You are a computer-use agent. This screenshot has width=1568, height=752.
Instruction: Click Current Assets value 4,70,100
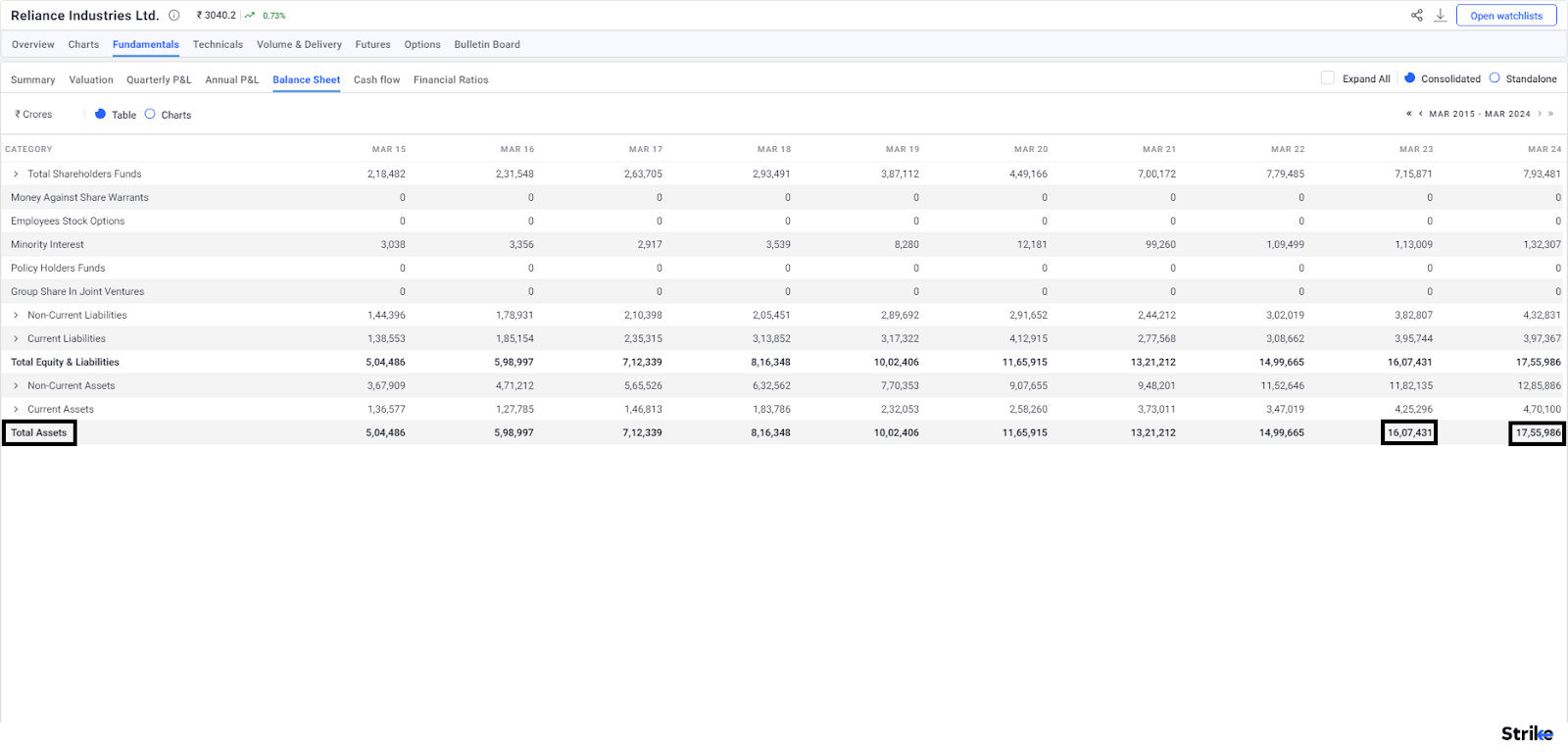(x=1543, y=409)
